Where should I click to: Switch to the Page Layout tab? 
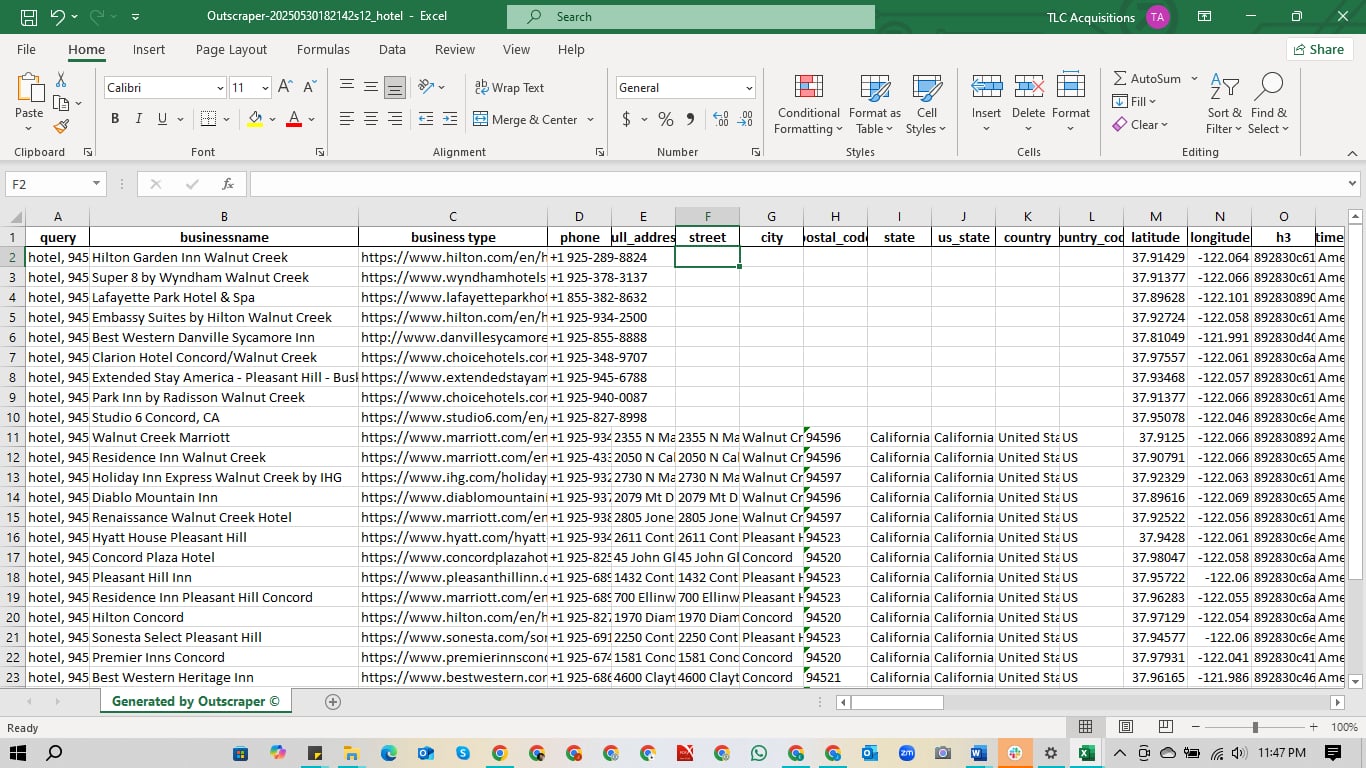tap(231, 50)
